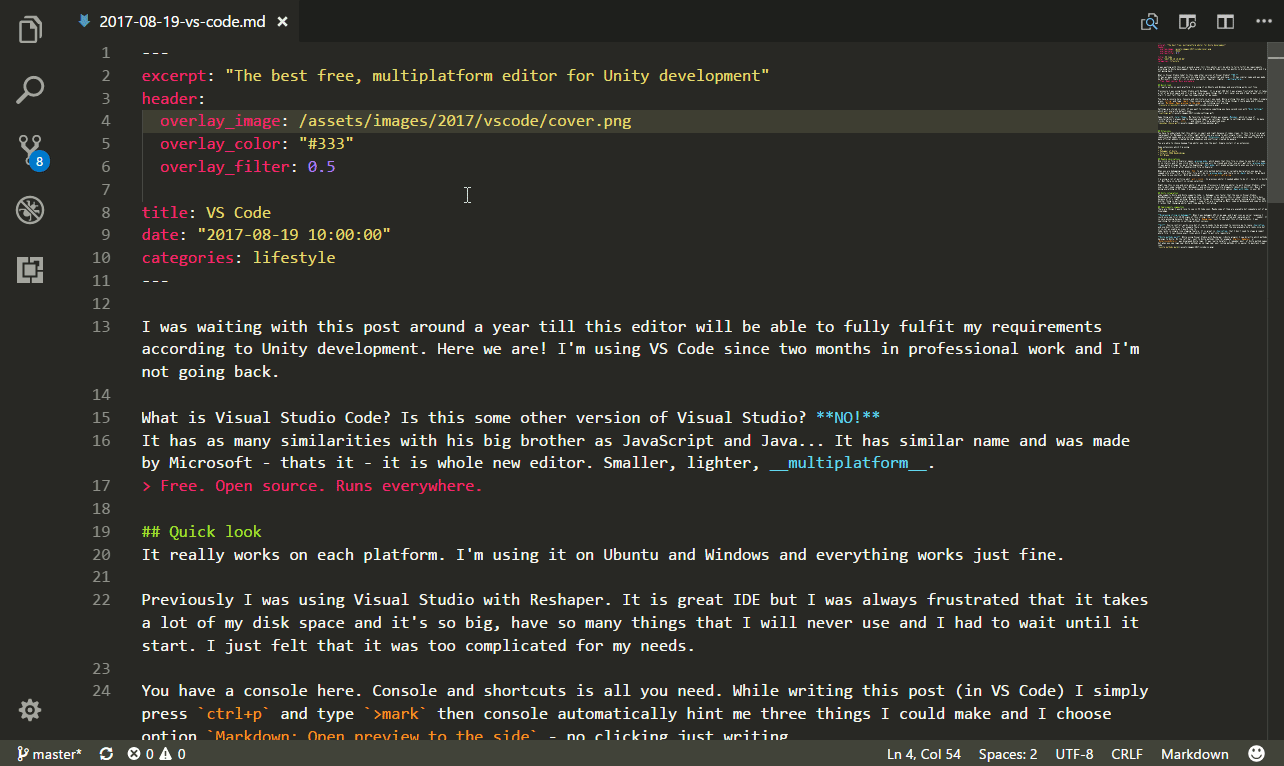Click the text 'What is Visual Studio Code?'
The image size is (1284, 766).
pos(266,417)
